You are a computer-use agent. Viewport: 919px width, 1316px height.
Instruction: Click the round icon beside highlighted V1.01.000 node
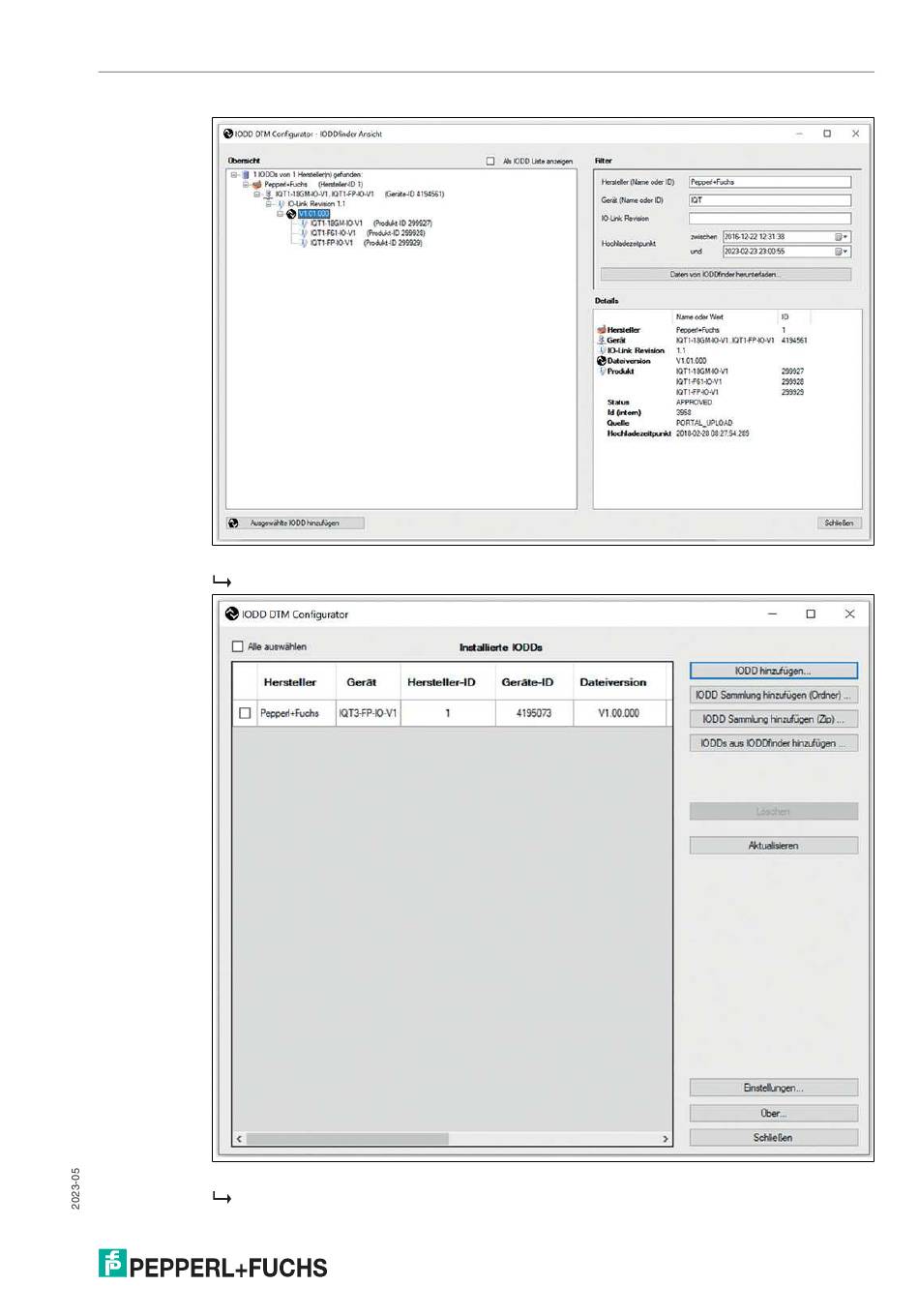(292, 214)
